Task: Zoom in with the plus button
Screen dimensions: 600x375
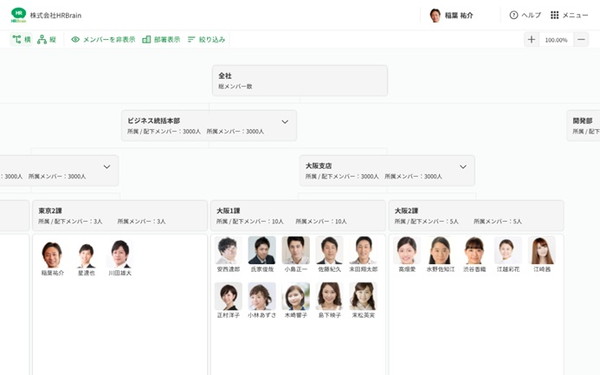Action: (x=531, y=39)
